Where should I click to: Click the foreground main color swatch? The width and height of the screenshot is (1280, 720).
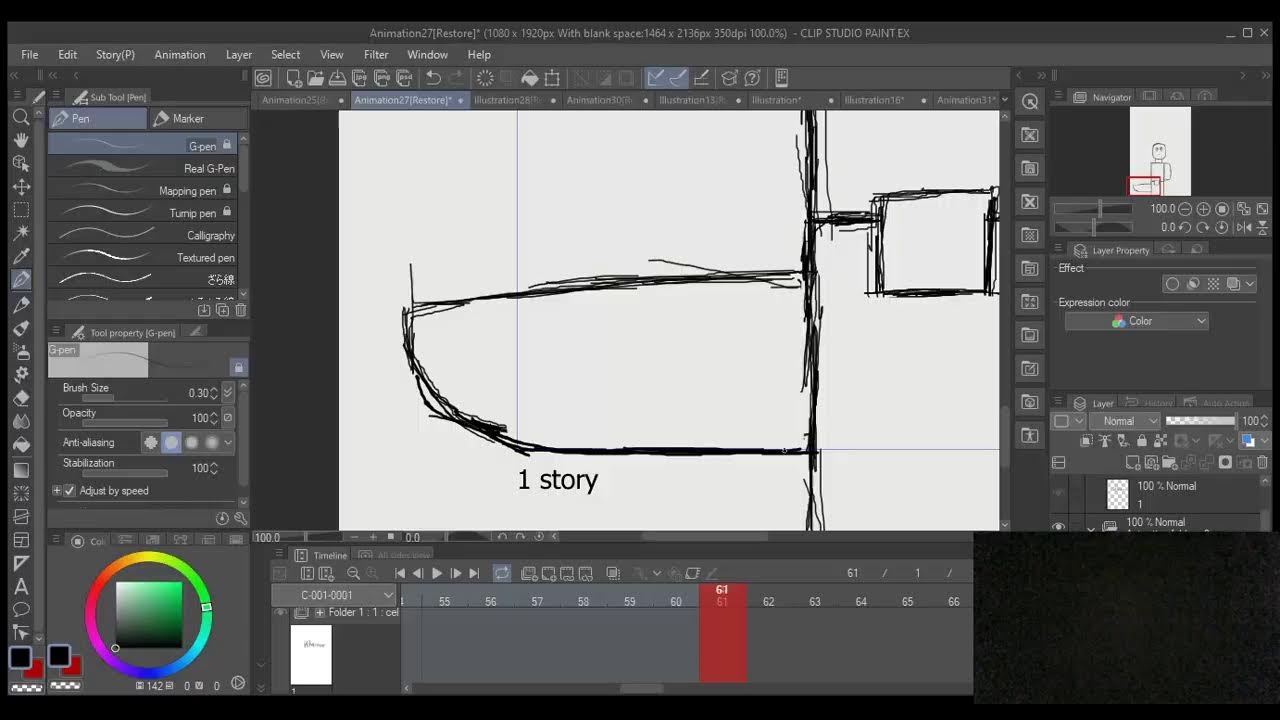point(20,657)
